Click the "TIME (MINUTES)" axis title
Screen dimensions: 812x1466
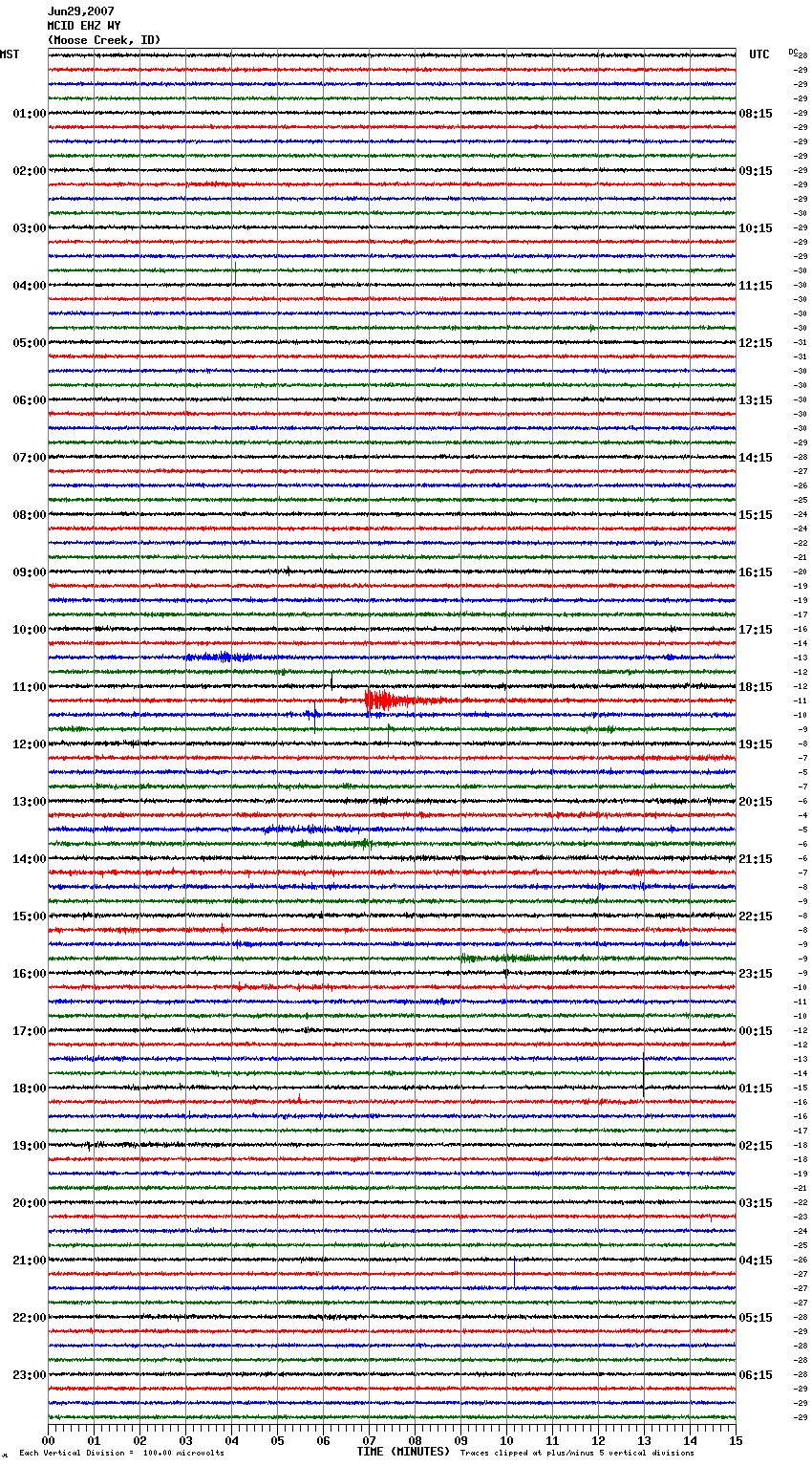403,1451
